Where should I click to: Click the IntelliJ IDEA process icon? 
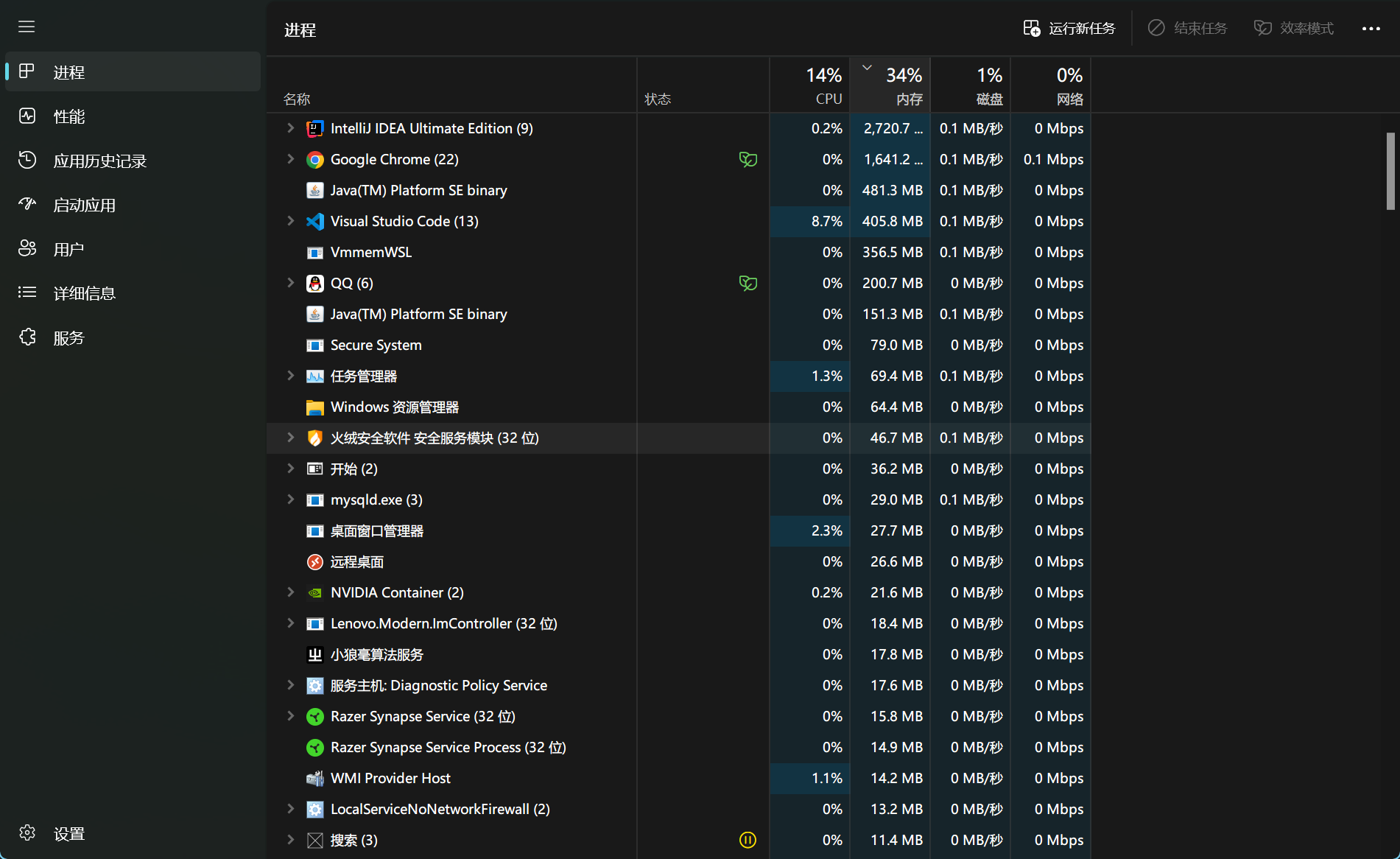314,129
